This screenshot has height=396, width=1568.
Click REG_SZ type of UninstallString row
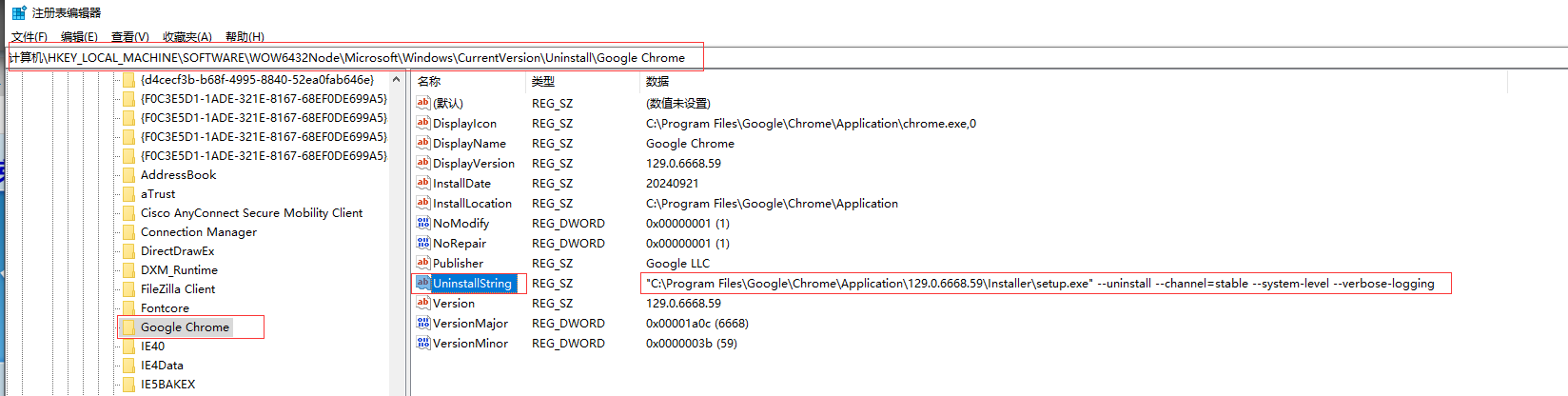[552, 284]
